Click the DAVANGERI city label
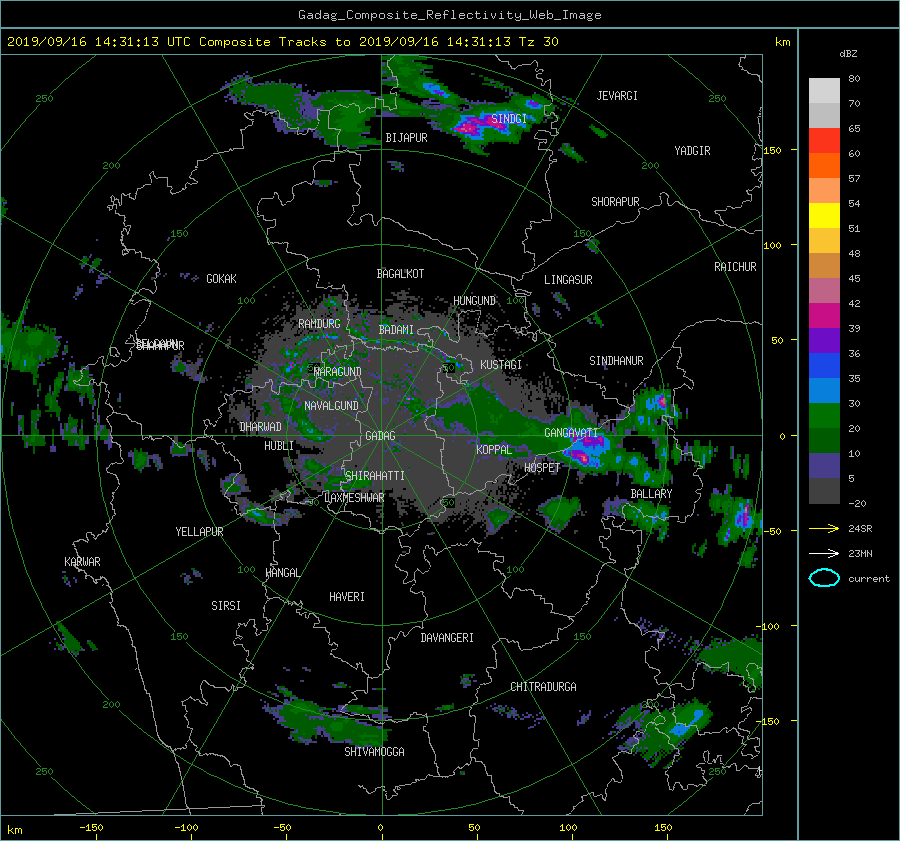Image resolution: width=900 pixels, height=841 pixels. [x=447, y=638]
